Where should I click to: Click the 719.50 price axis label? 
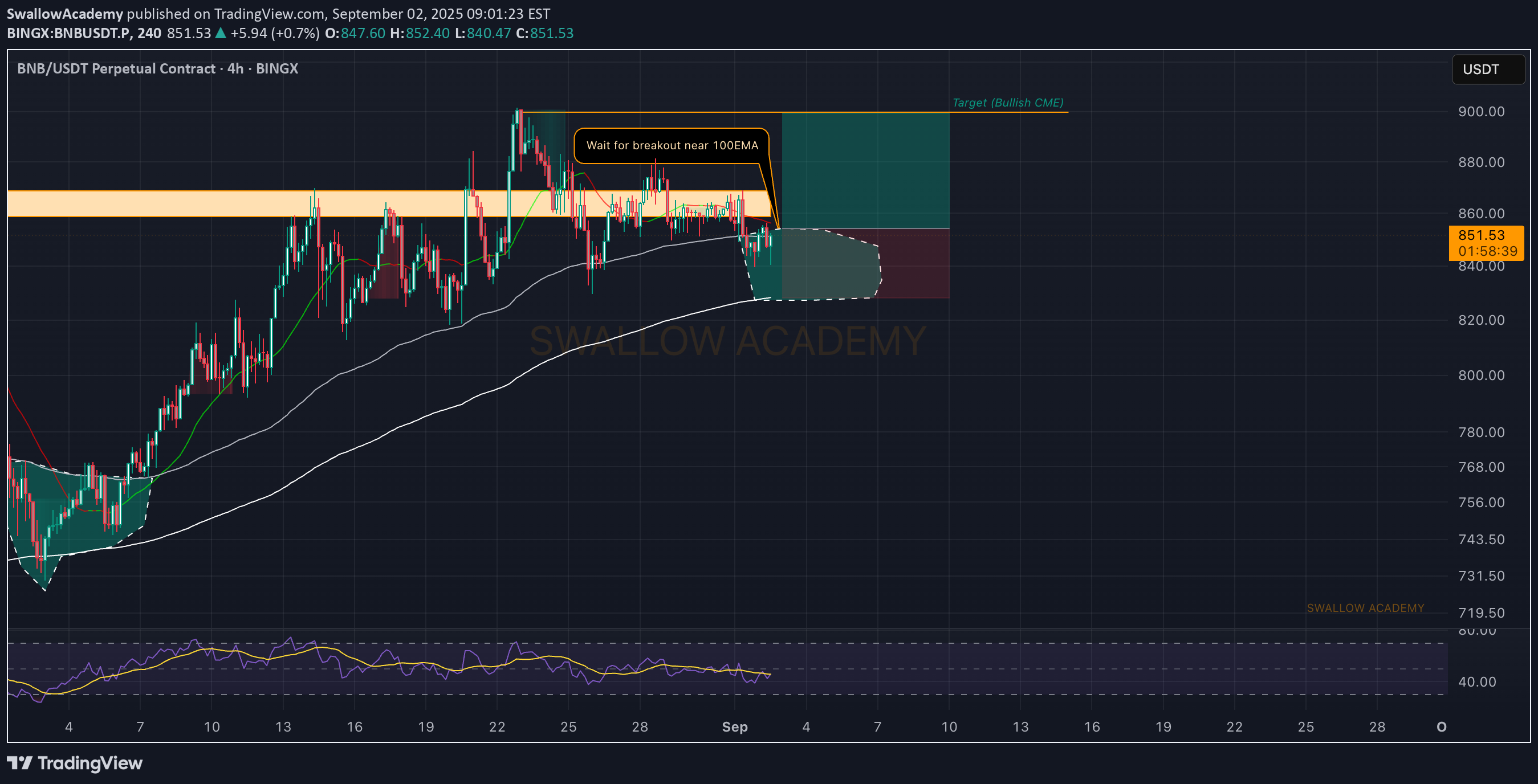1482,612
